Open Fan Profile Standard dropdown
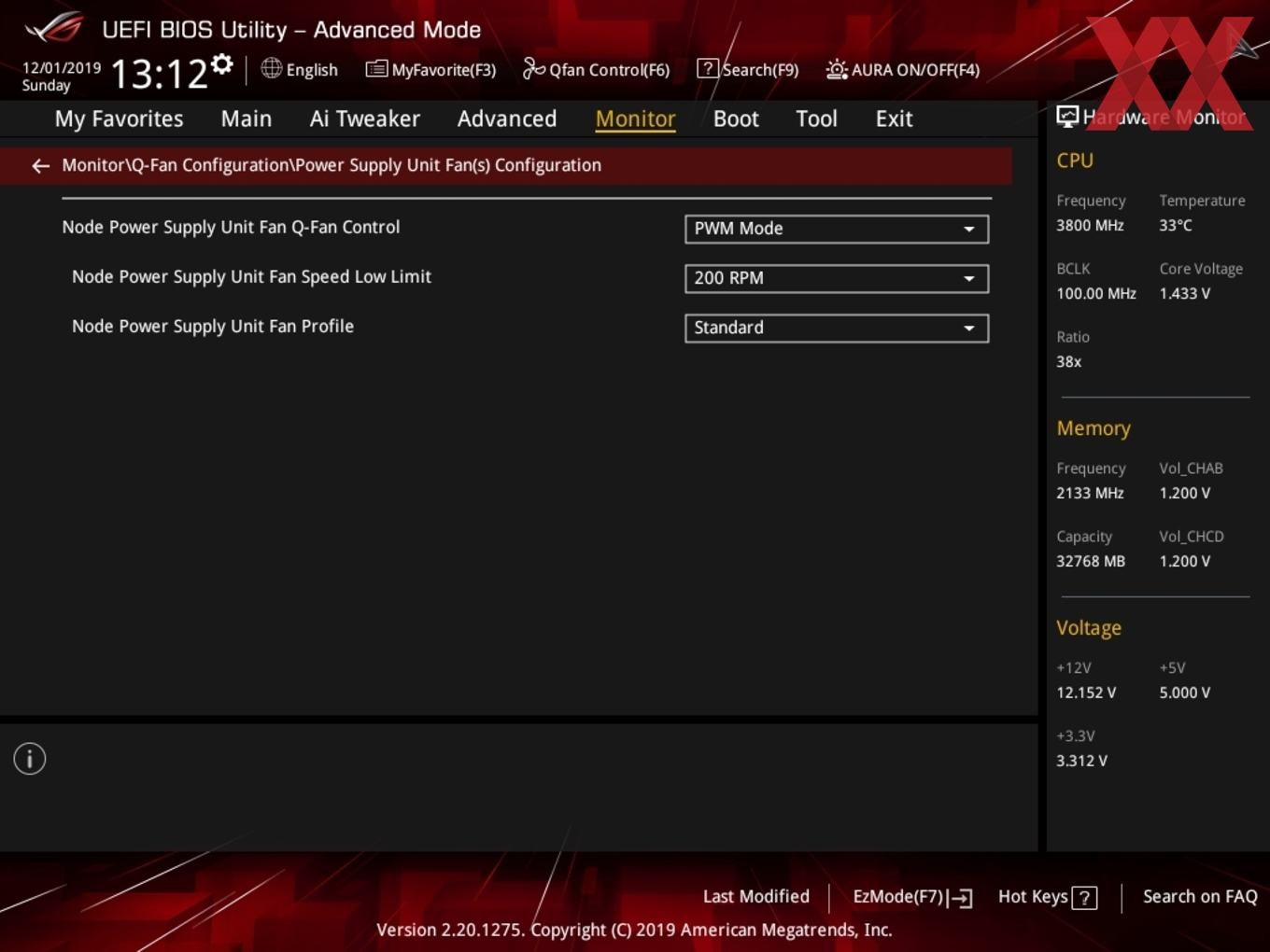Image resolution: width=1270 pixels, height=952 pixels. point(837,328)
